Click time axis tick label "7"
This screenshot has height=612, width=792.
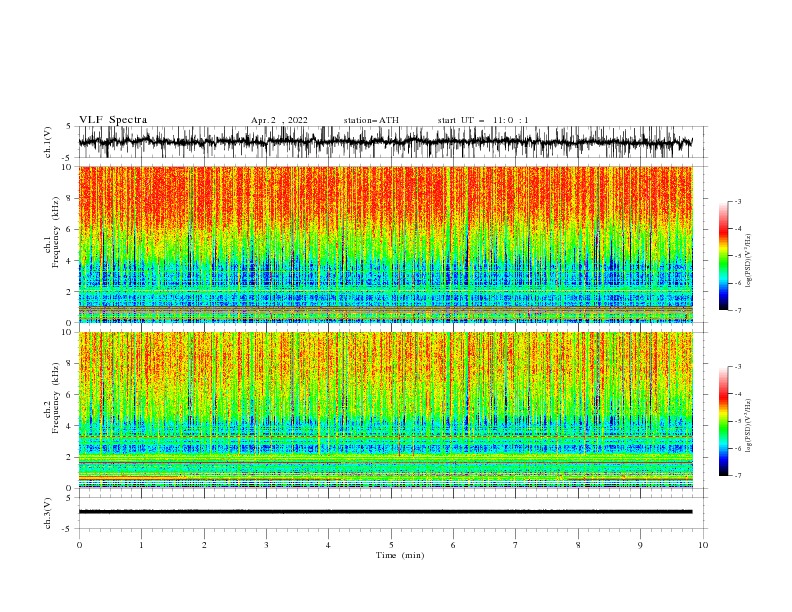point(516,545)
